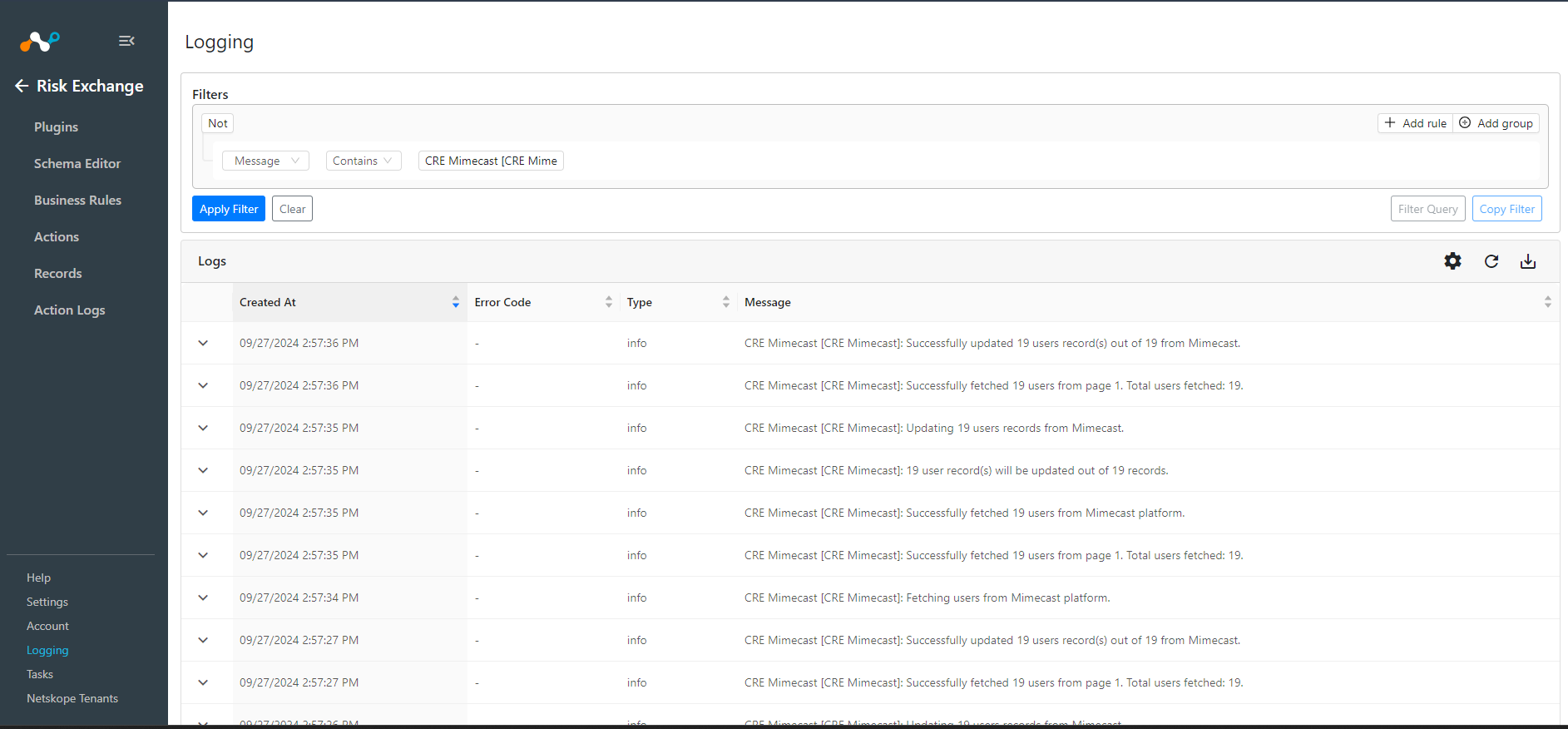Sort logs by the Error Code column arrows
The width and height of the screenshot is (1568, 729).
coord(609,302)
